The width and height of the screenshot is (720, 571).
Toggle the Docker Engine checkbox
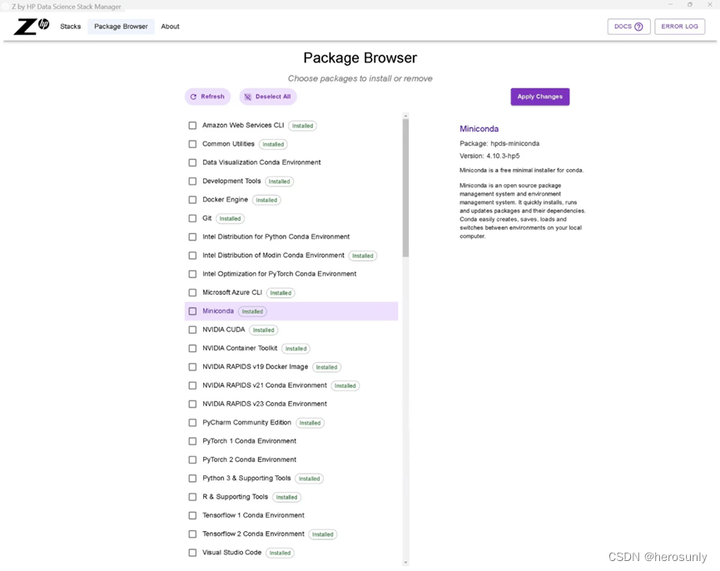(x=193, y=200)
